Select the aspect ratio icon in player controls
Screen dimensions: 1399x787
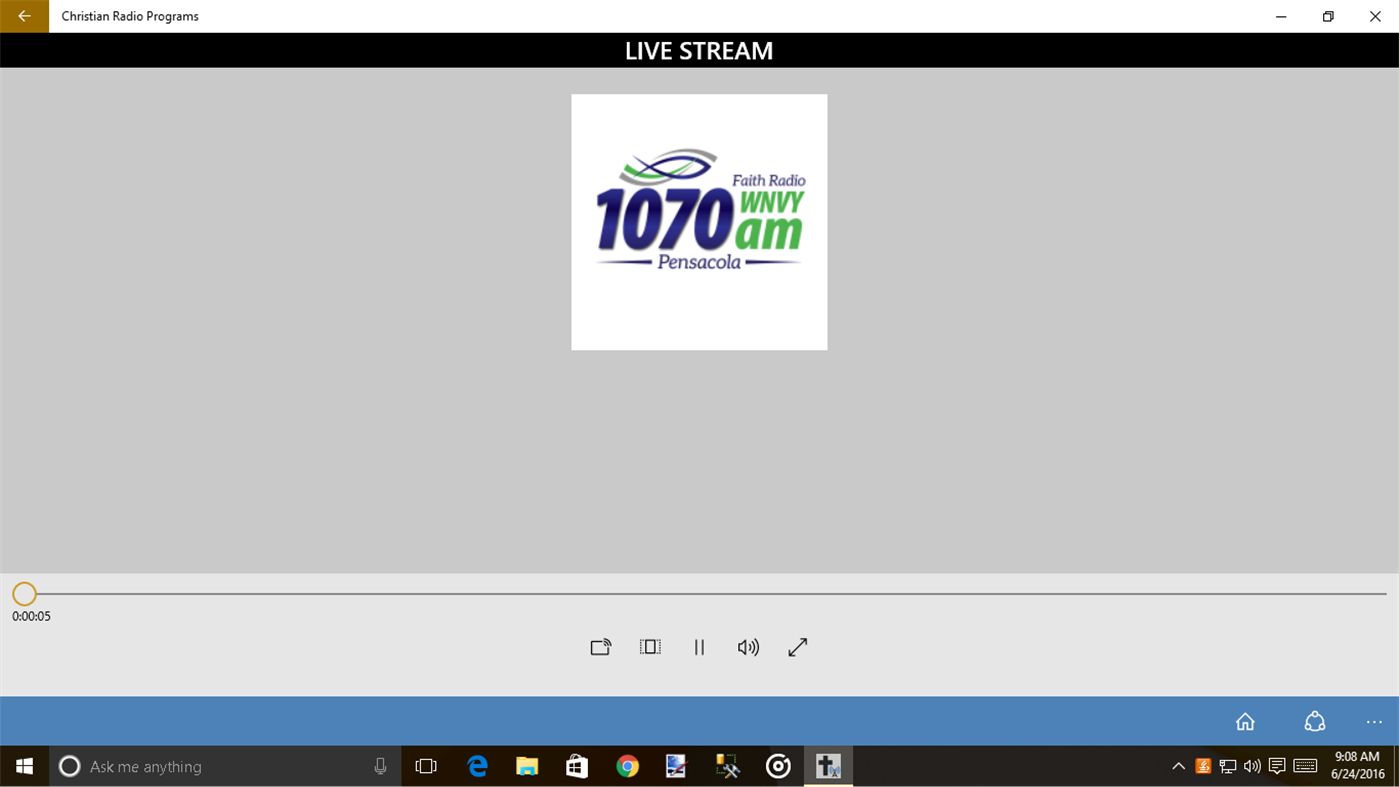click(x=649, y=646)
